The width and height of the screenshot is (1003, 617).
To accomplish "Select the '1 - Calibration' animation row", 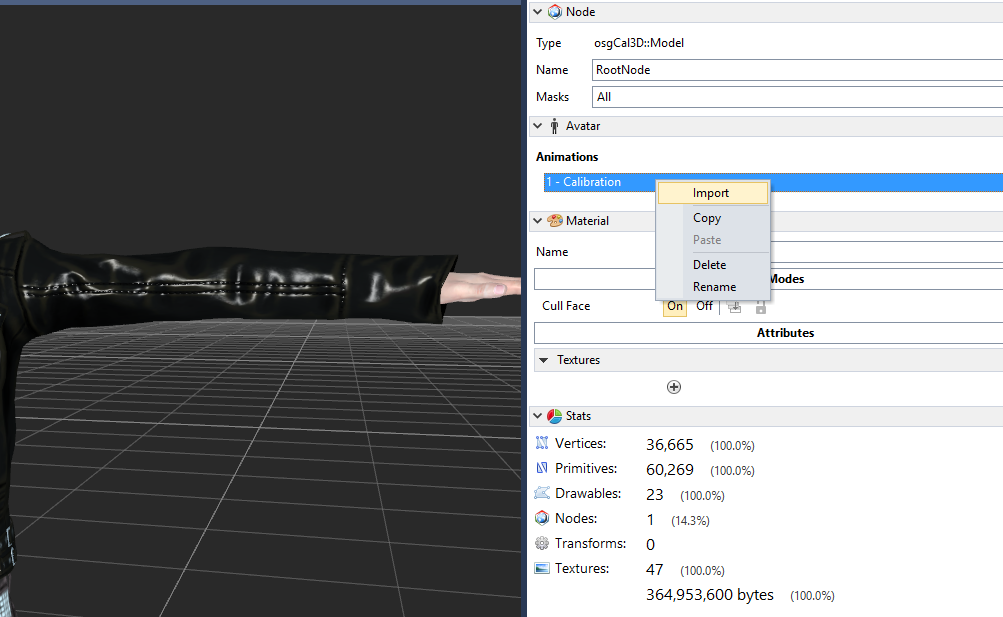I will [x=773, y=182].
